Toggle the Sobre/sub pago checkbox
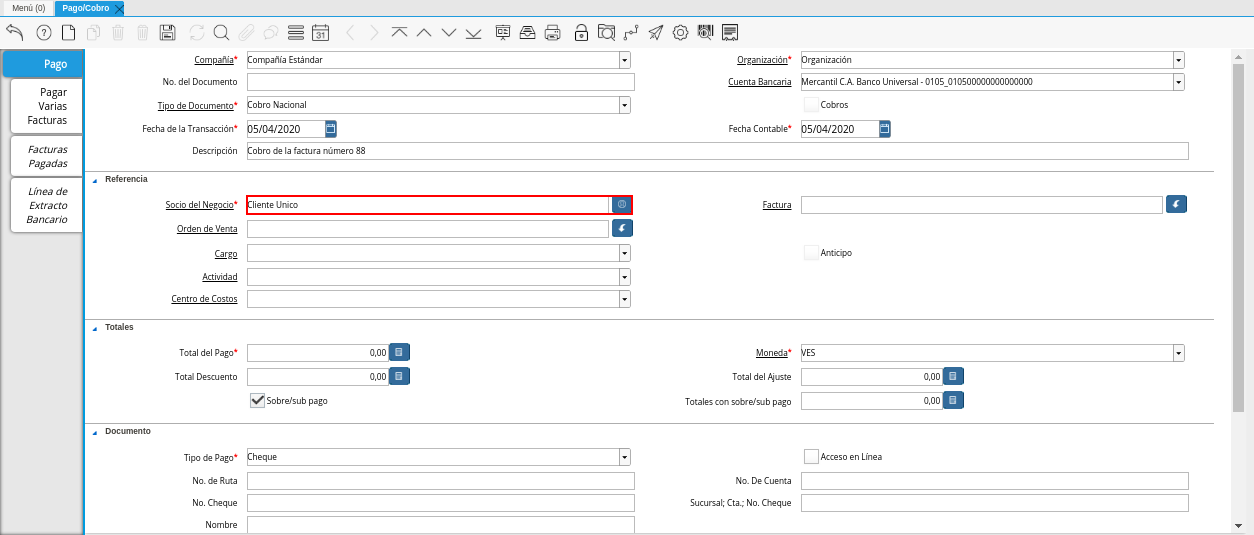Viewport: 1254px width, 535px height. click(257, 400)
